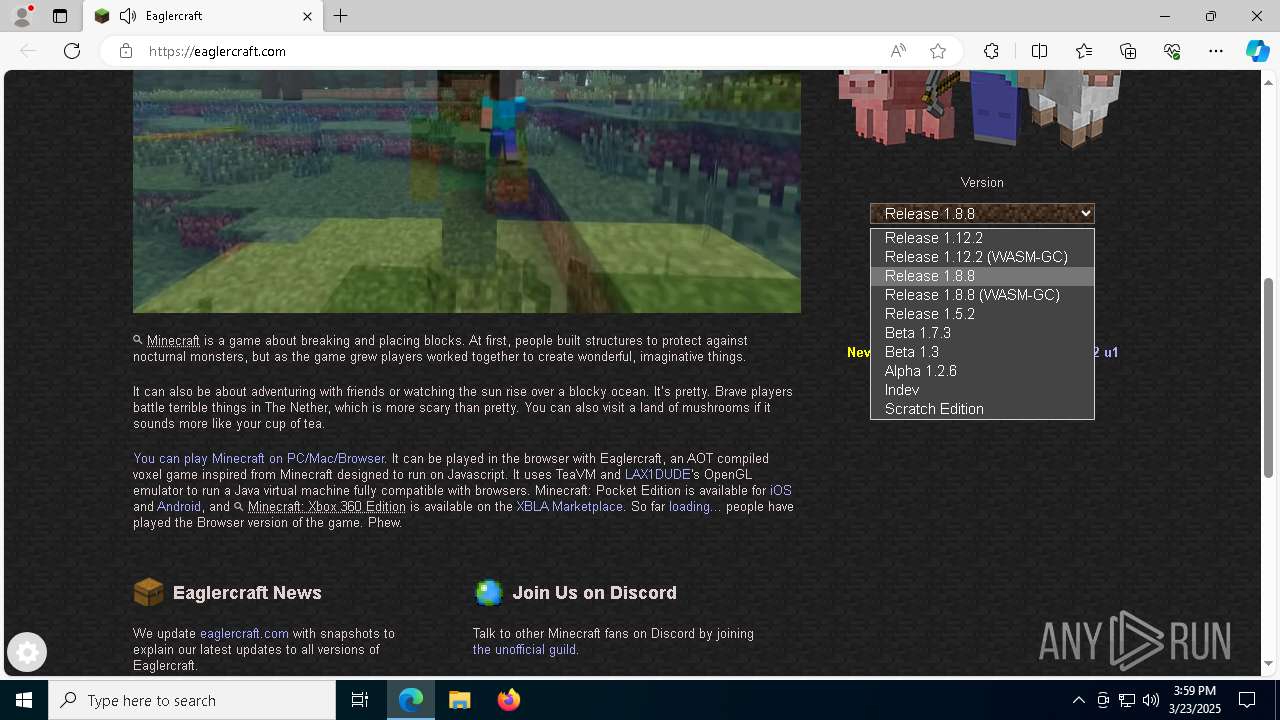Select Release 1.12.2 option
This screenshot has height=720, width=1280.
pyautogui.click(x=982, y=238)
